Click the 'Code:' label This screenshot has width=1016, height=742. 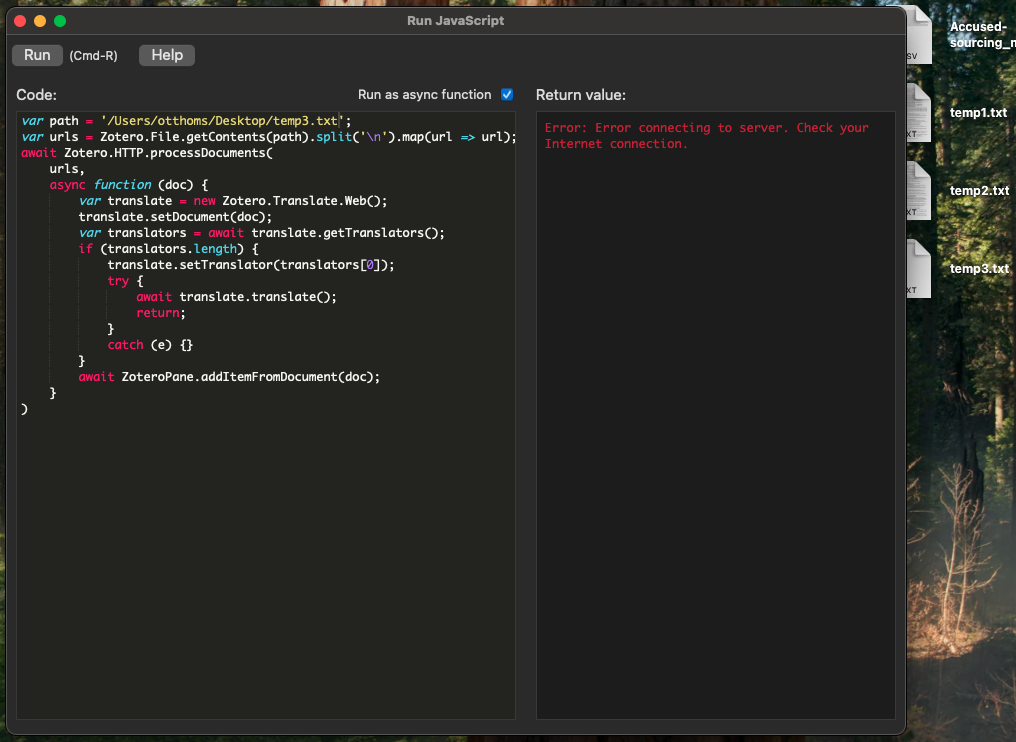click(x=36, y=95)
